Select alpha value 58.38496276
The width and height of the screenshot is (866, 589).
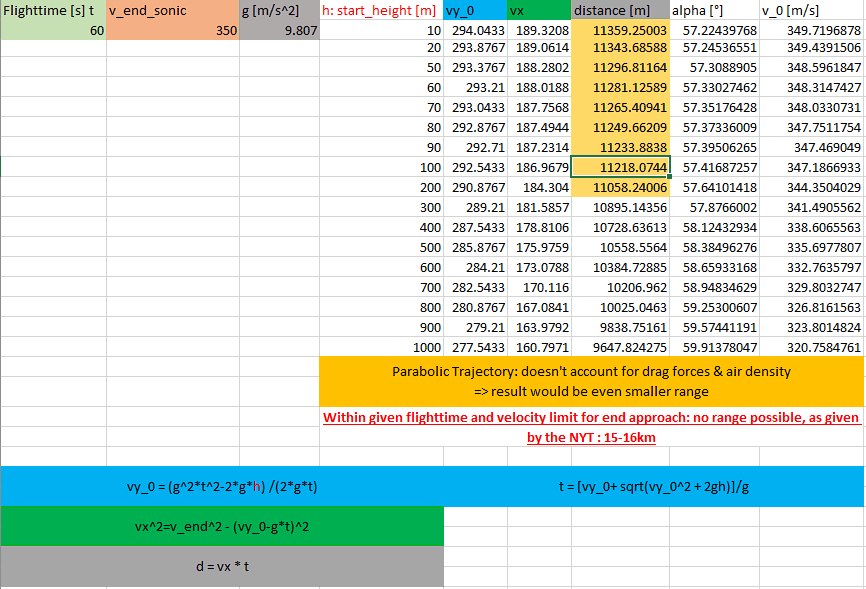coord(715,248)
